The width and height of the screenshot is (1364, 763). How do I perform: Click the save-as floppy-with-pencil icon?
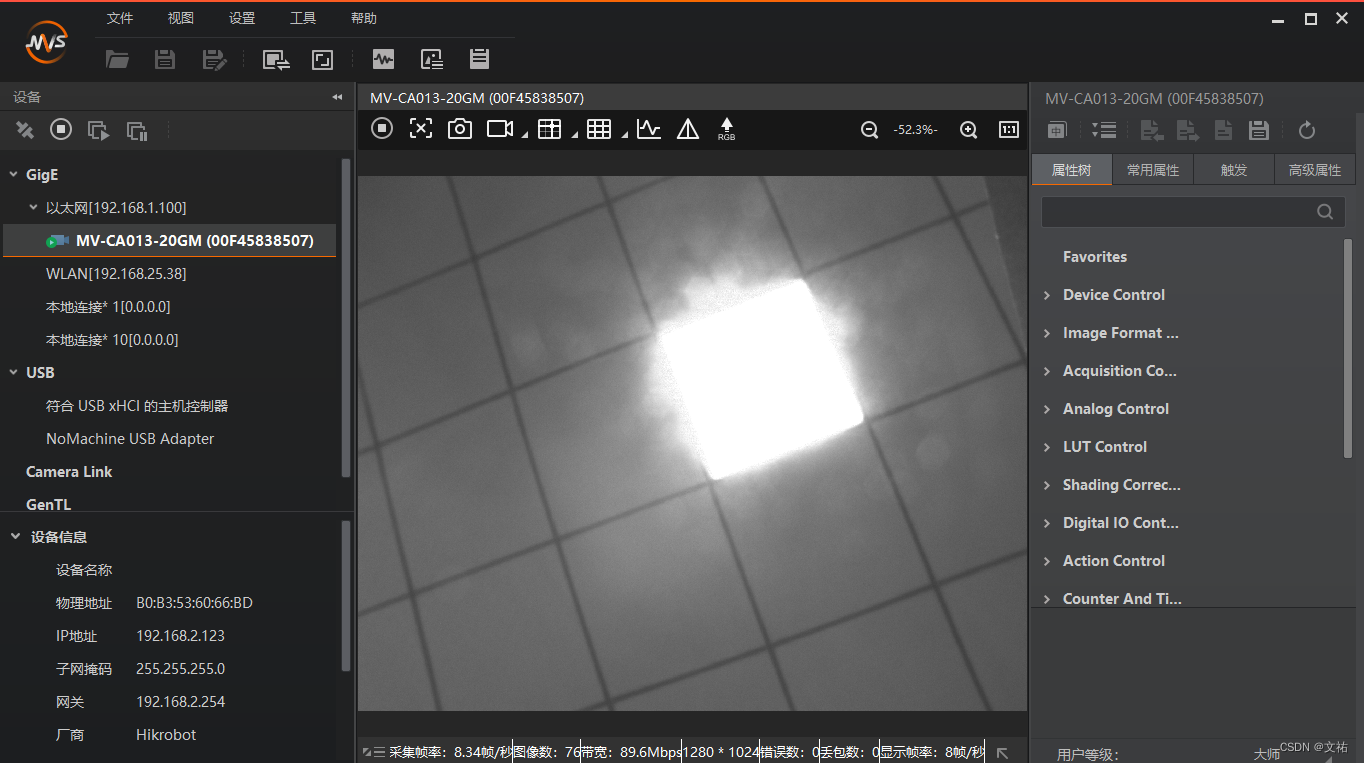coord(214,60)
